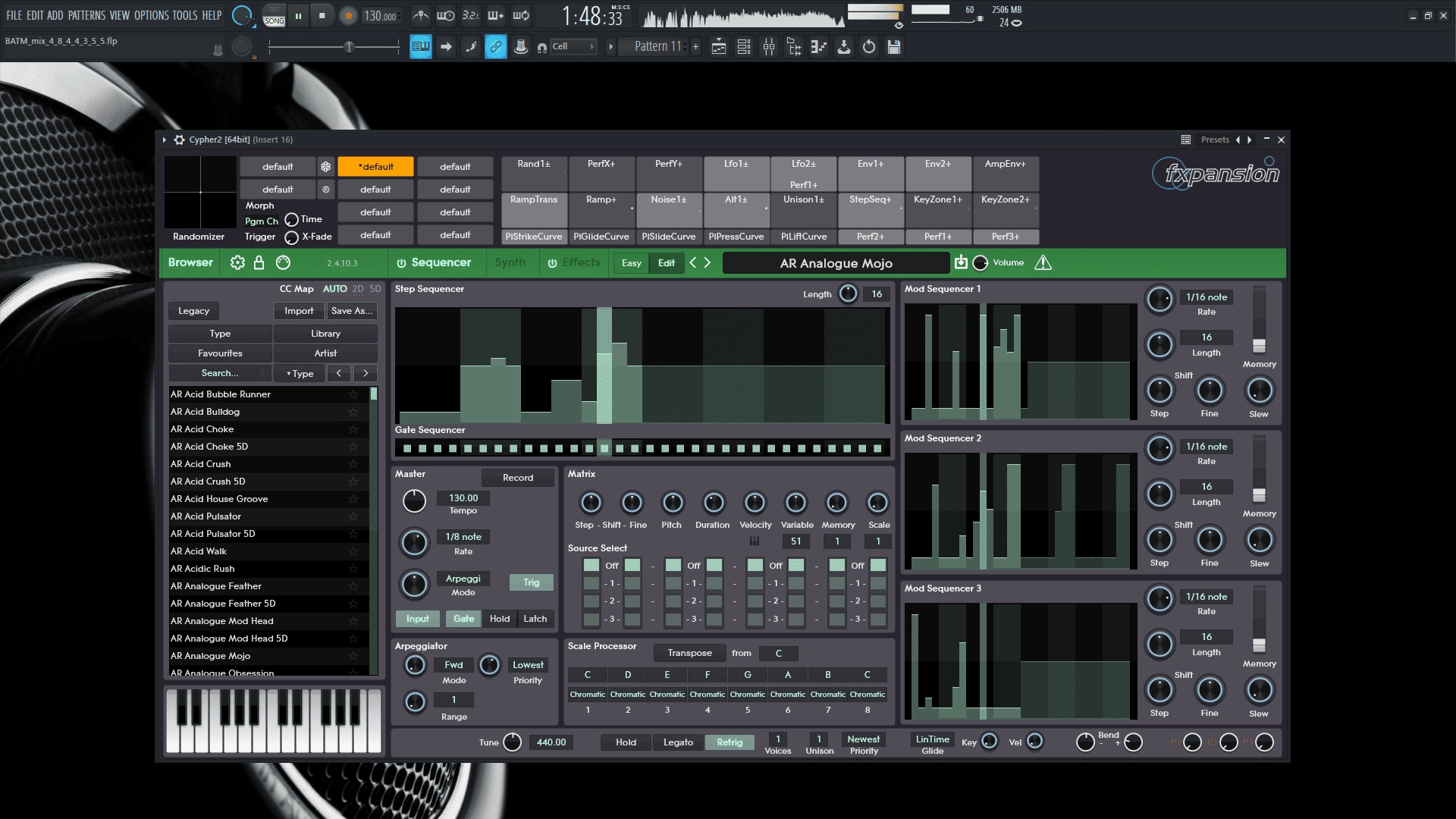Toggle Trig button in Master
1456x819 pixels.
531,582
